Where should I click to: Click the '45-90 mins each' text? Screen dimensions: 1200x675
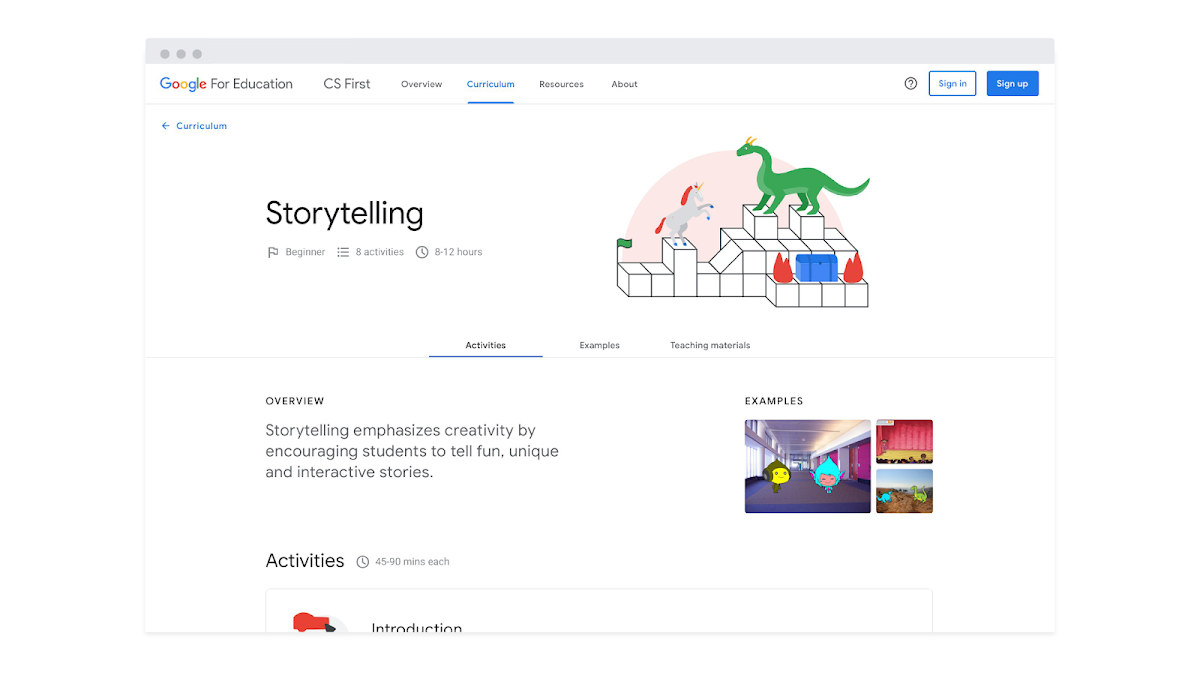[412, 562]
